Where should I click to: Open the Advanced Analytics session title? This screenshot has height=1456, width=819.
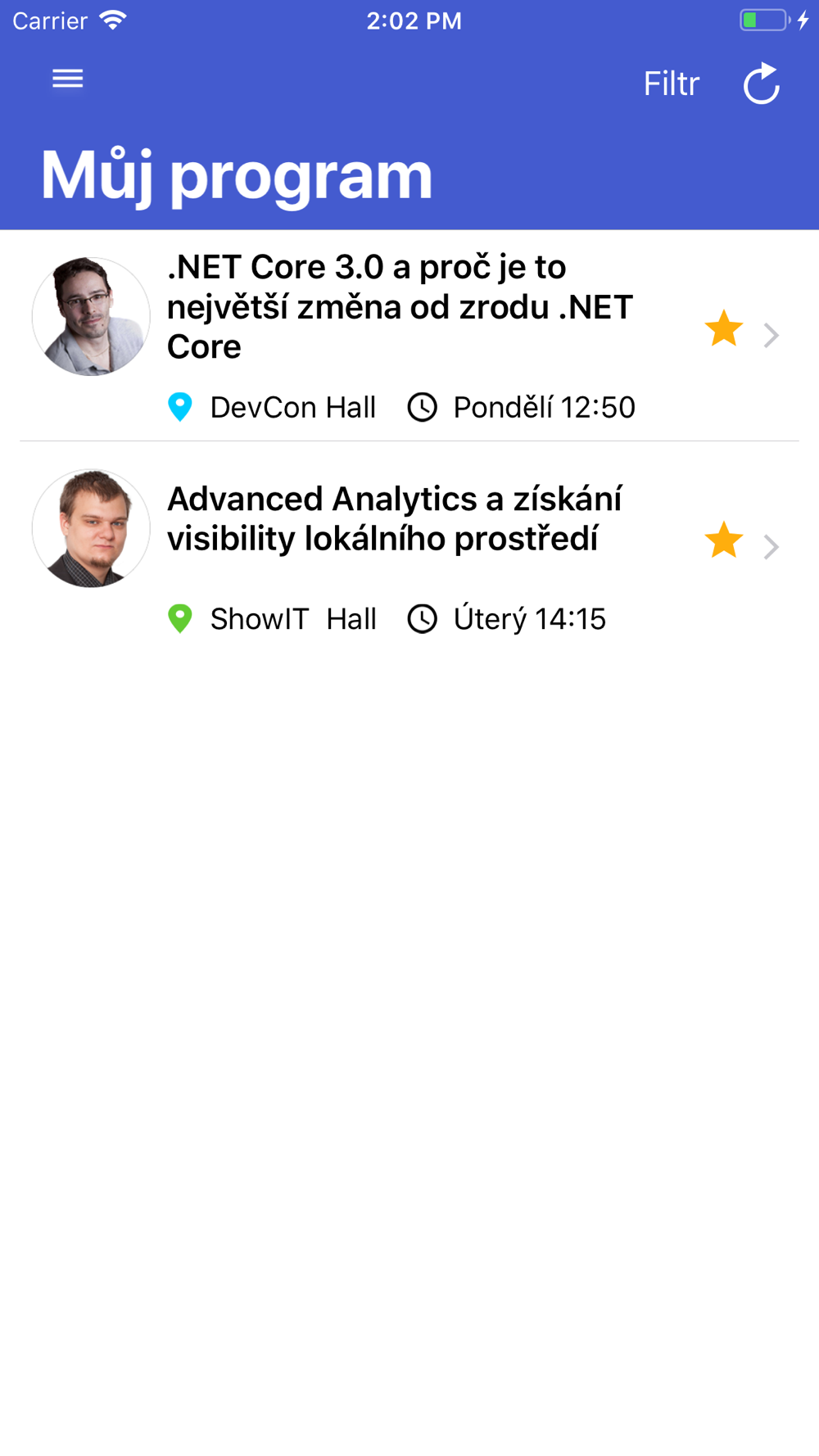395,518
